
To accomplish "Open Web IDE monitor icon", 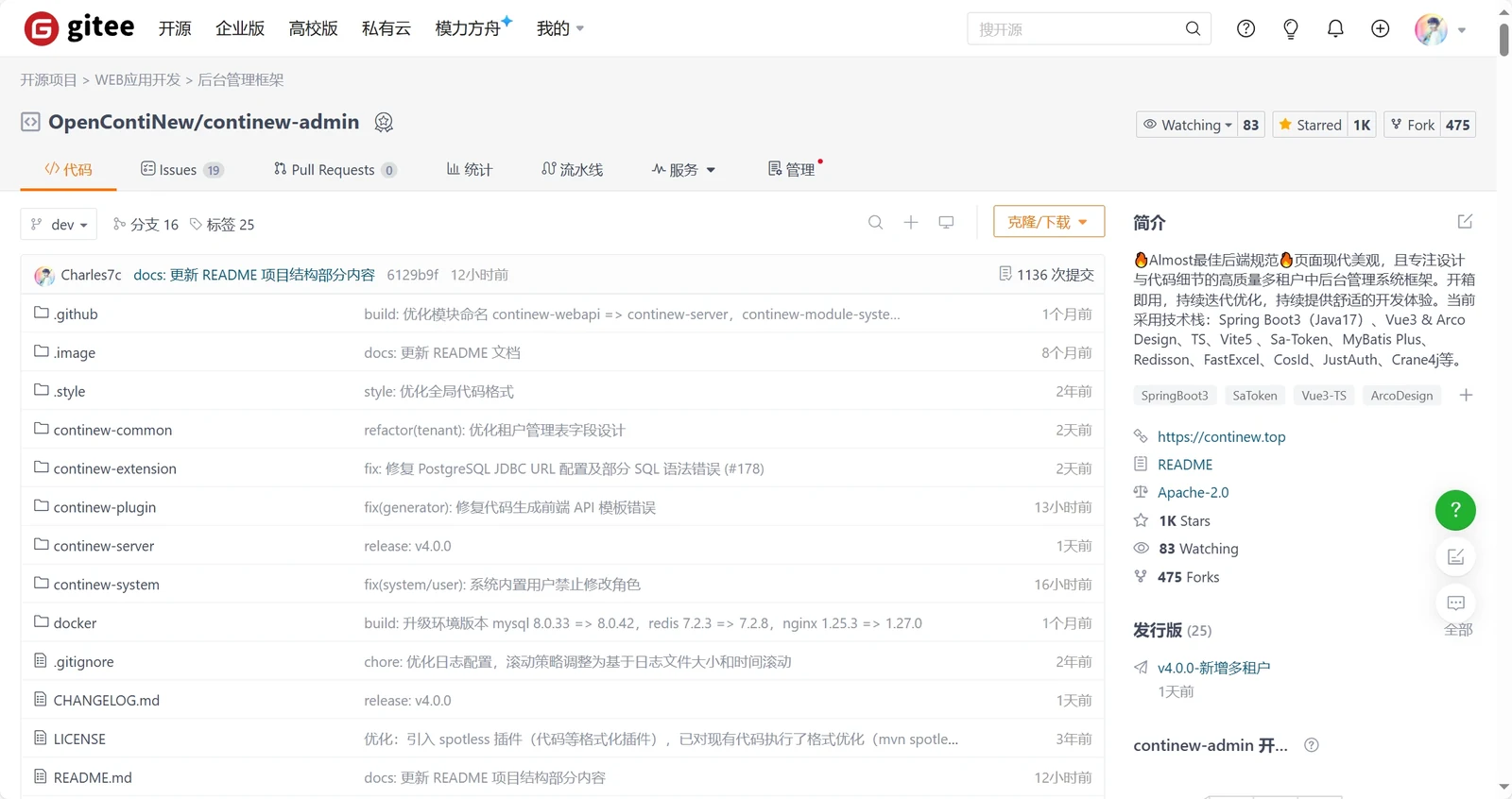I will click(x=946, y=223).
